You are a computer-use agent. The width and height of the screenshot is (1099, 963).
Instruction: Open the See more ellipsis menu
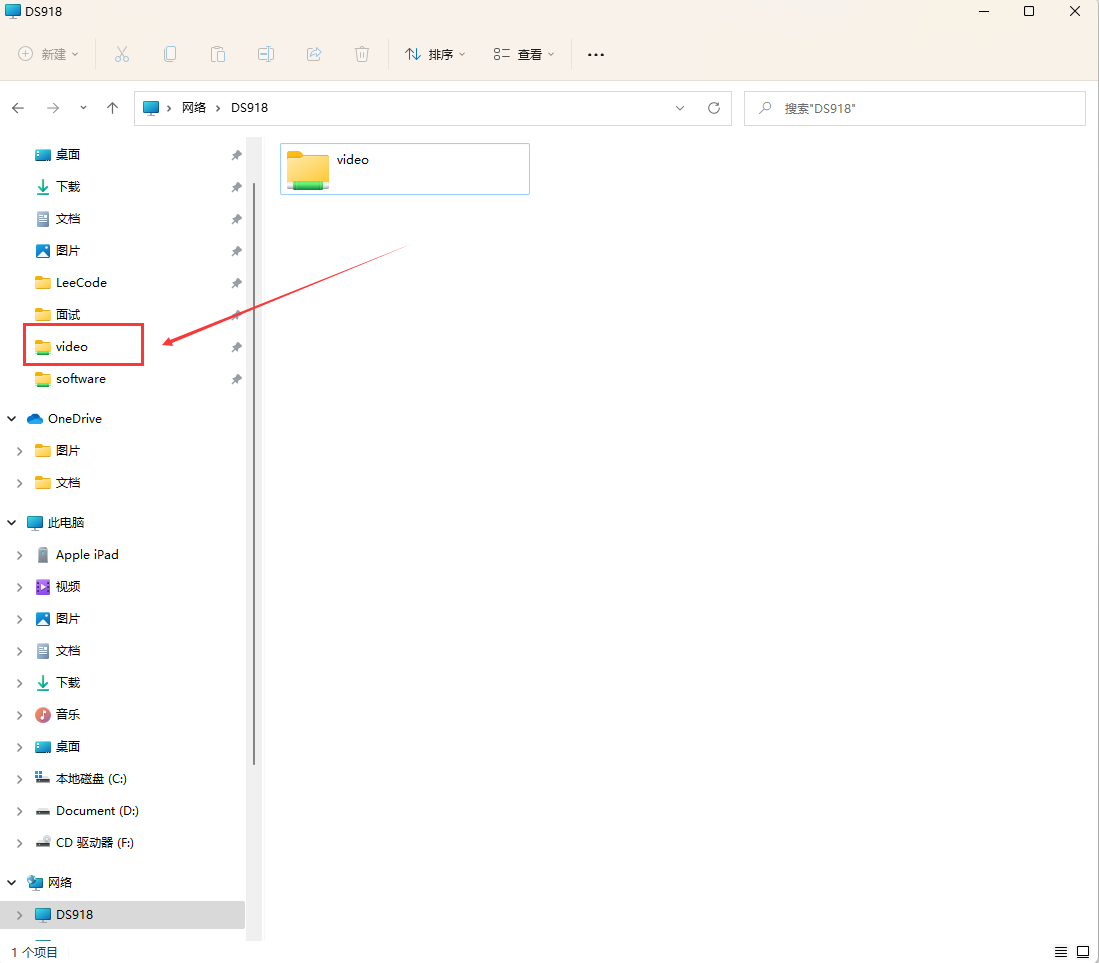pyautogui.click(x=596, y=54)
